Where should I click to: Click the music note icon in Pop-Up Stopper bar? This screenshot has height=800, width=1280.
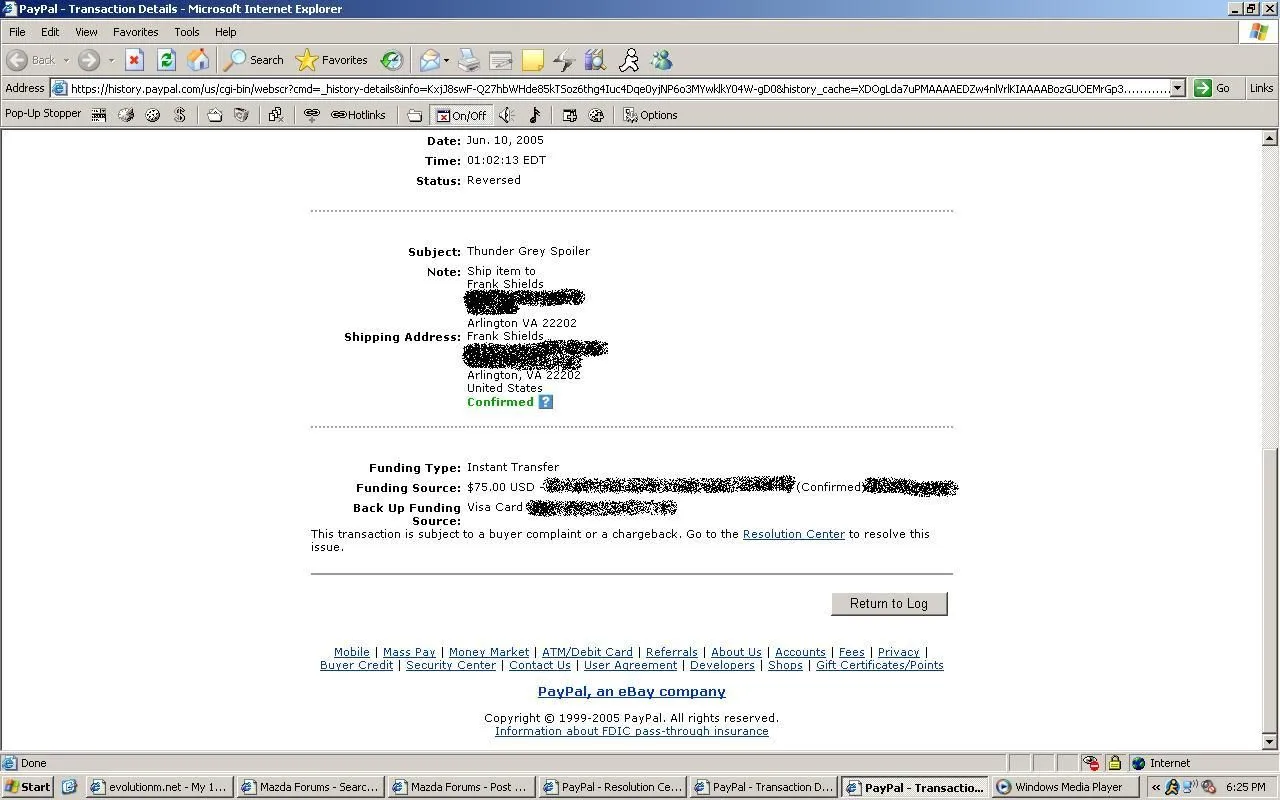coord(534,115)
